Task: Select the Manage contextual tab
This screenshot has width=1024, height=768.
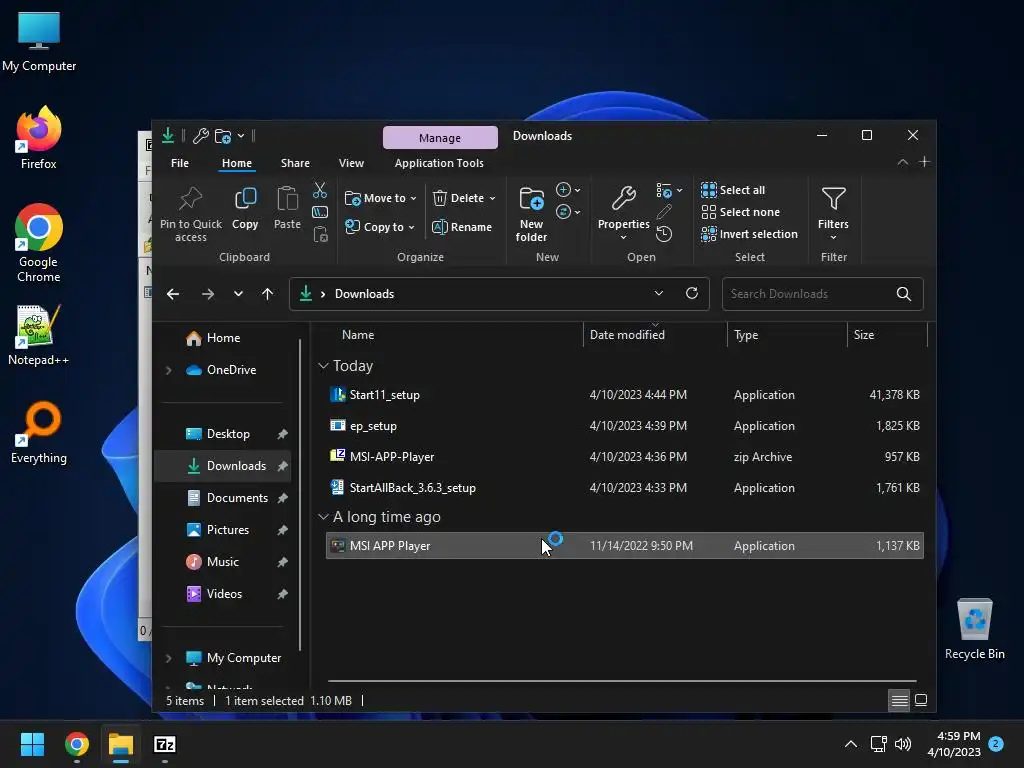Action: tap(440, 138)
